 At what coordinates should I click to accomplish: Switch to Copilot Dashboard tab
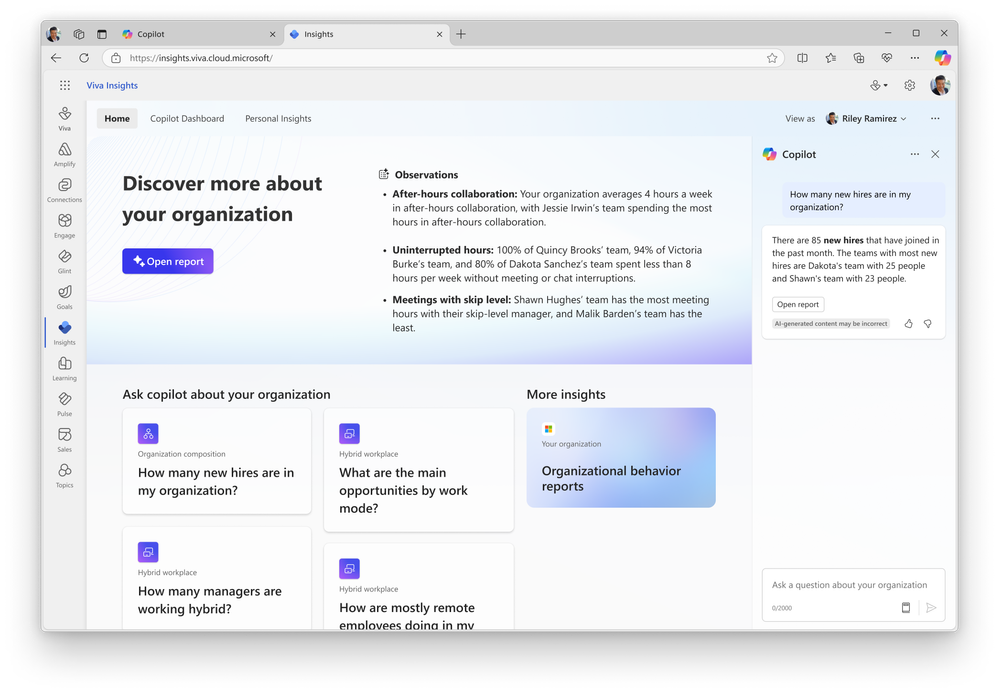(187, 118)
